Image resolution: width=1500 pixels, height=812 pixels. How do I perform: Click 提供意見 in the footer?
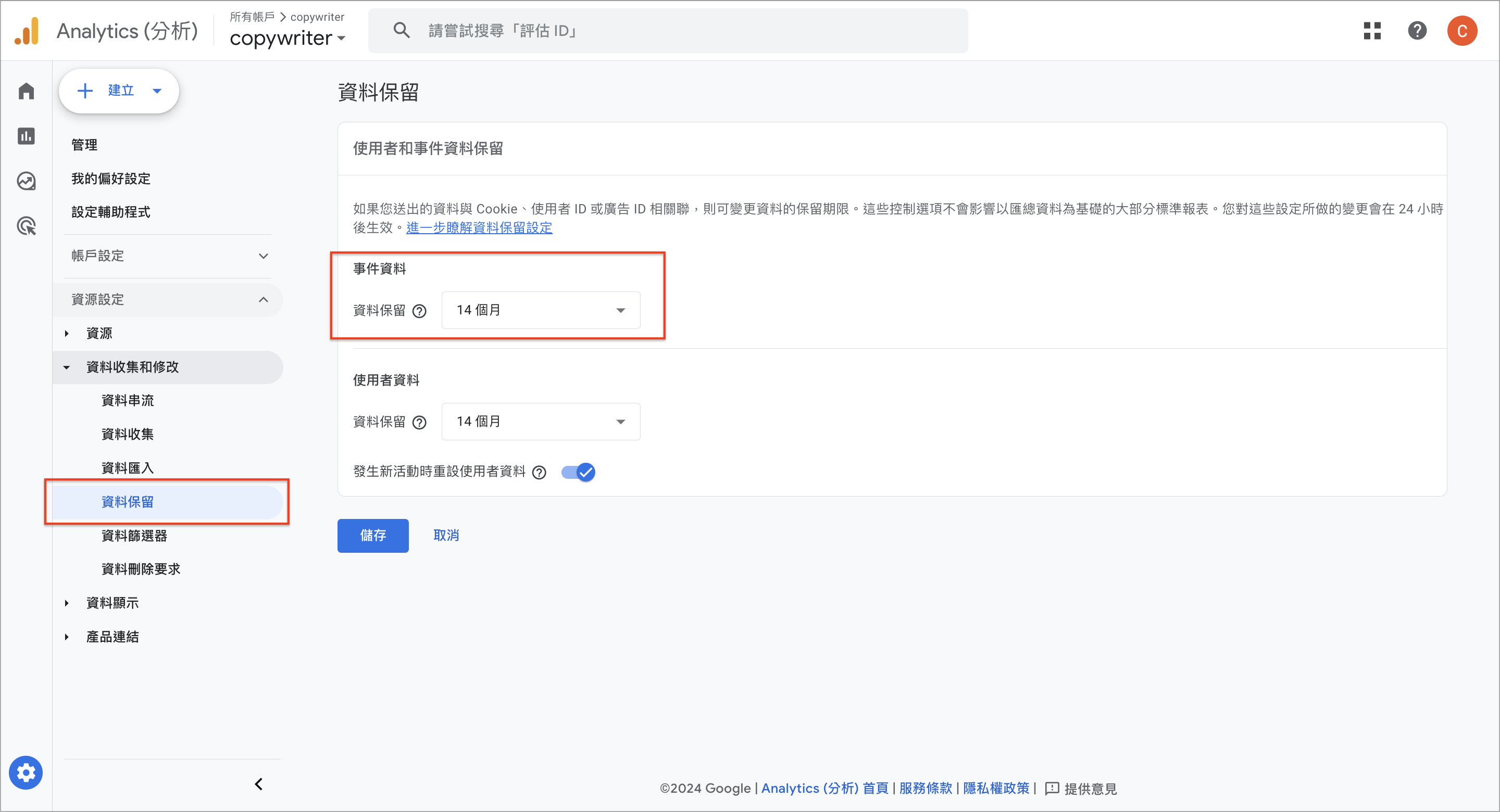click(1091, 789)
